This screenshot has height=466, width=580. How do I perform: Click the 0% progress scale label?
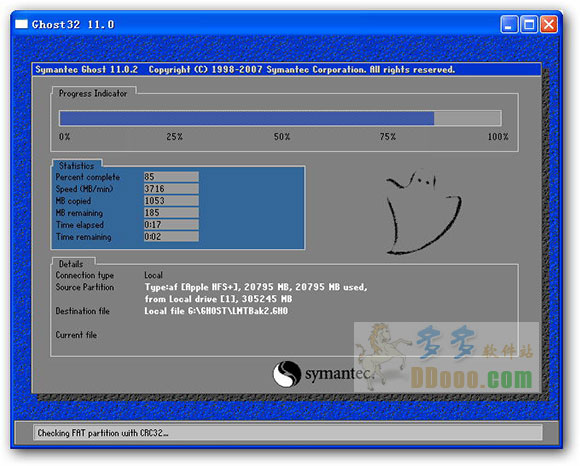pyautogui.click(x=64, y=137)
